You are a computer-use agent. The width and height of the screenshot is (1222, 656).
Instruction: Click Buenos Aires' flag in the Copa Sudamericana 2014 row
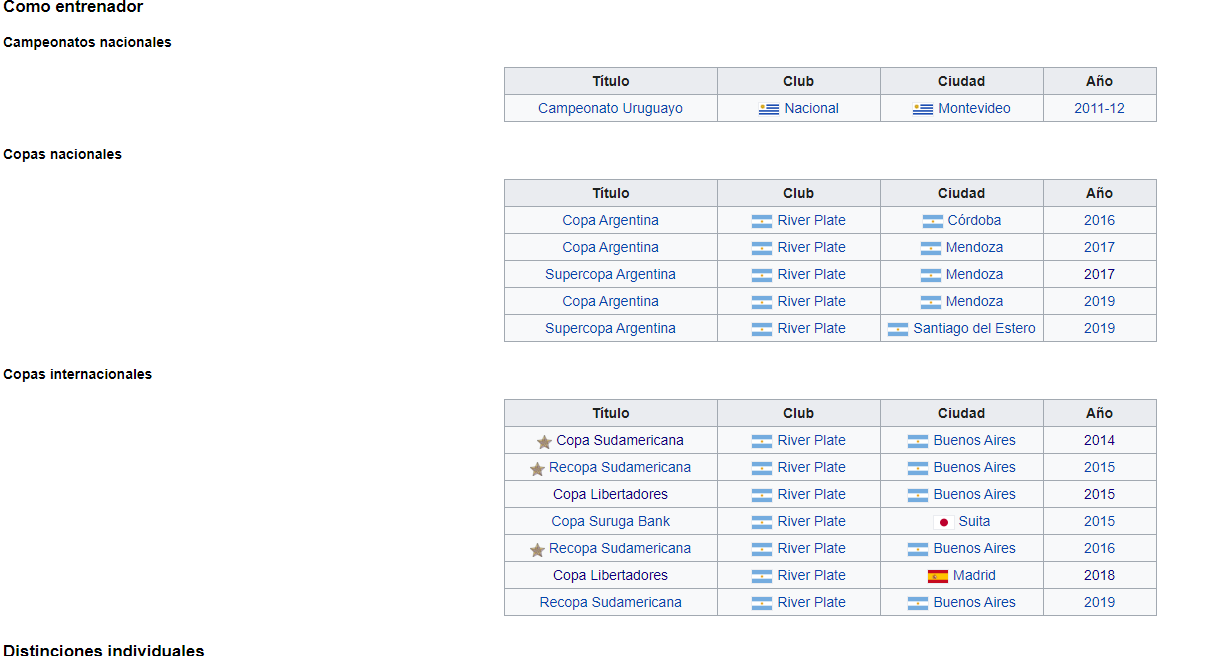(918, 441)
